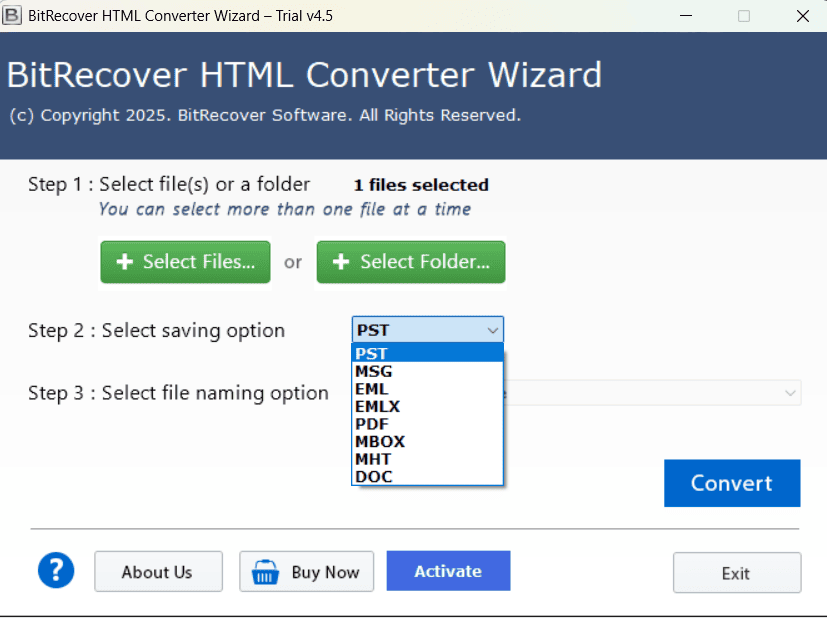
Task: Click the plus icon on the Select Folder button
Action: point(341,262)
